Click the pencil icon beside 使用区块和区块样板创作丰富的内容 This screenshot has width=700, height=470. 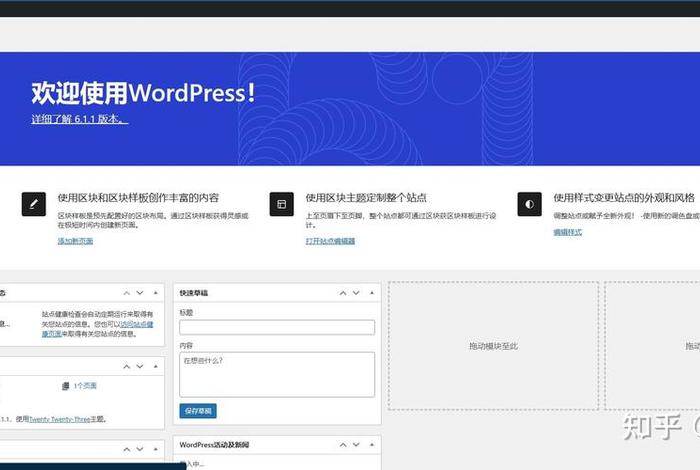(33, 204)
